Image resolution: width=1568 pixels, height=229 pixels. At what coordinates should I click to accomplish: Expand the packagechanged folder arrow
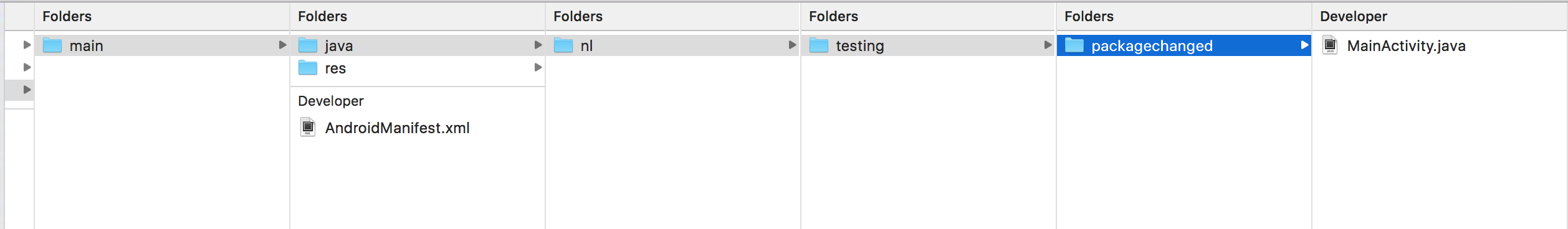click(1304, 45)
